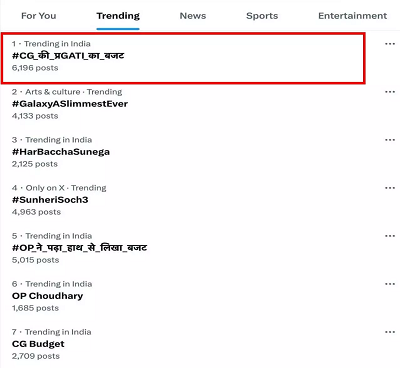Viewport: 400px width, 368px height.
Task: Open more options for #CG_की_प्रGATI_का_बजट trend
Action: pyautogui.click(x=390, y=44)
